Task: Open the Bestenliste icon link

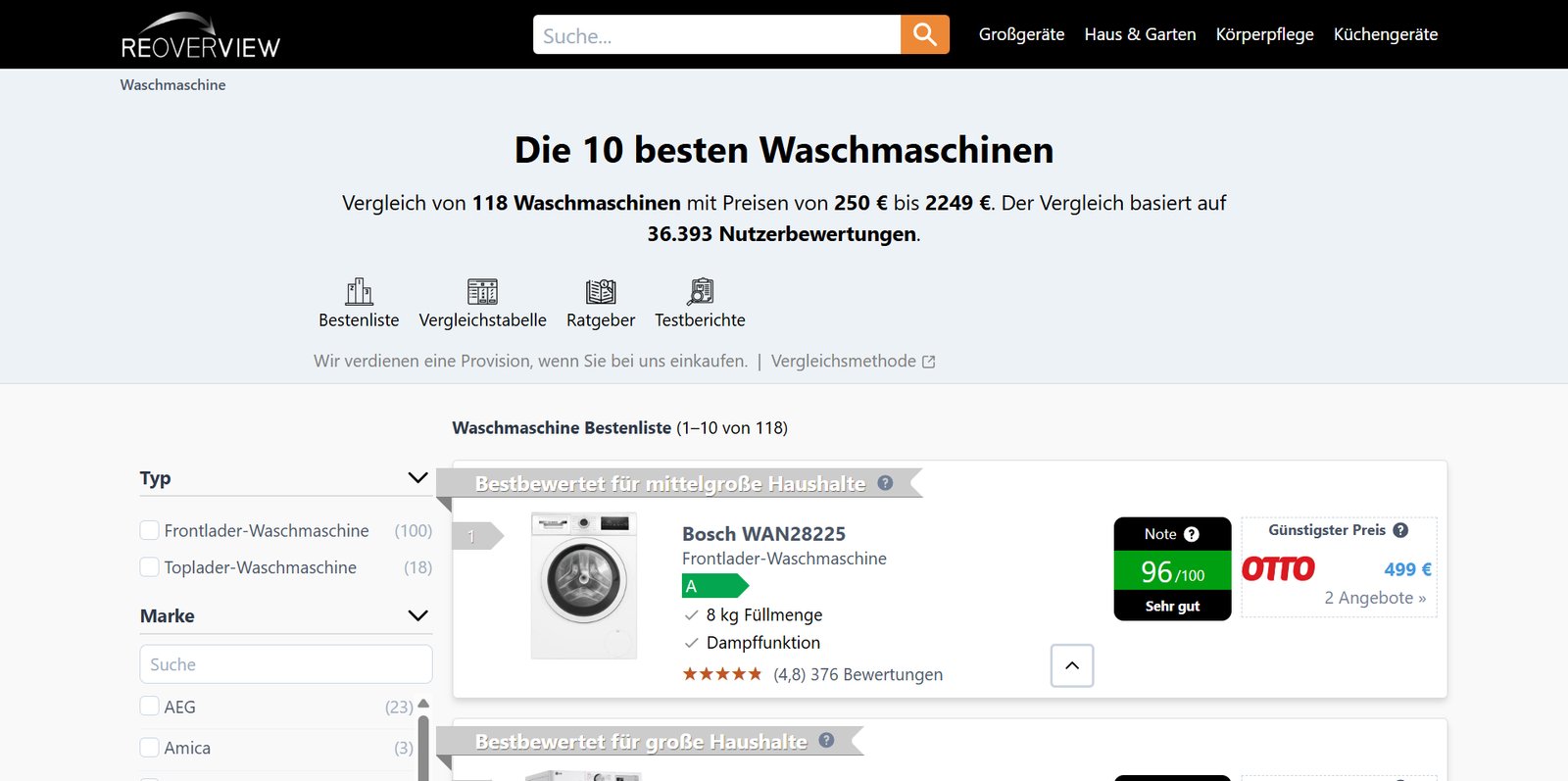Action: 359,304
